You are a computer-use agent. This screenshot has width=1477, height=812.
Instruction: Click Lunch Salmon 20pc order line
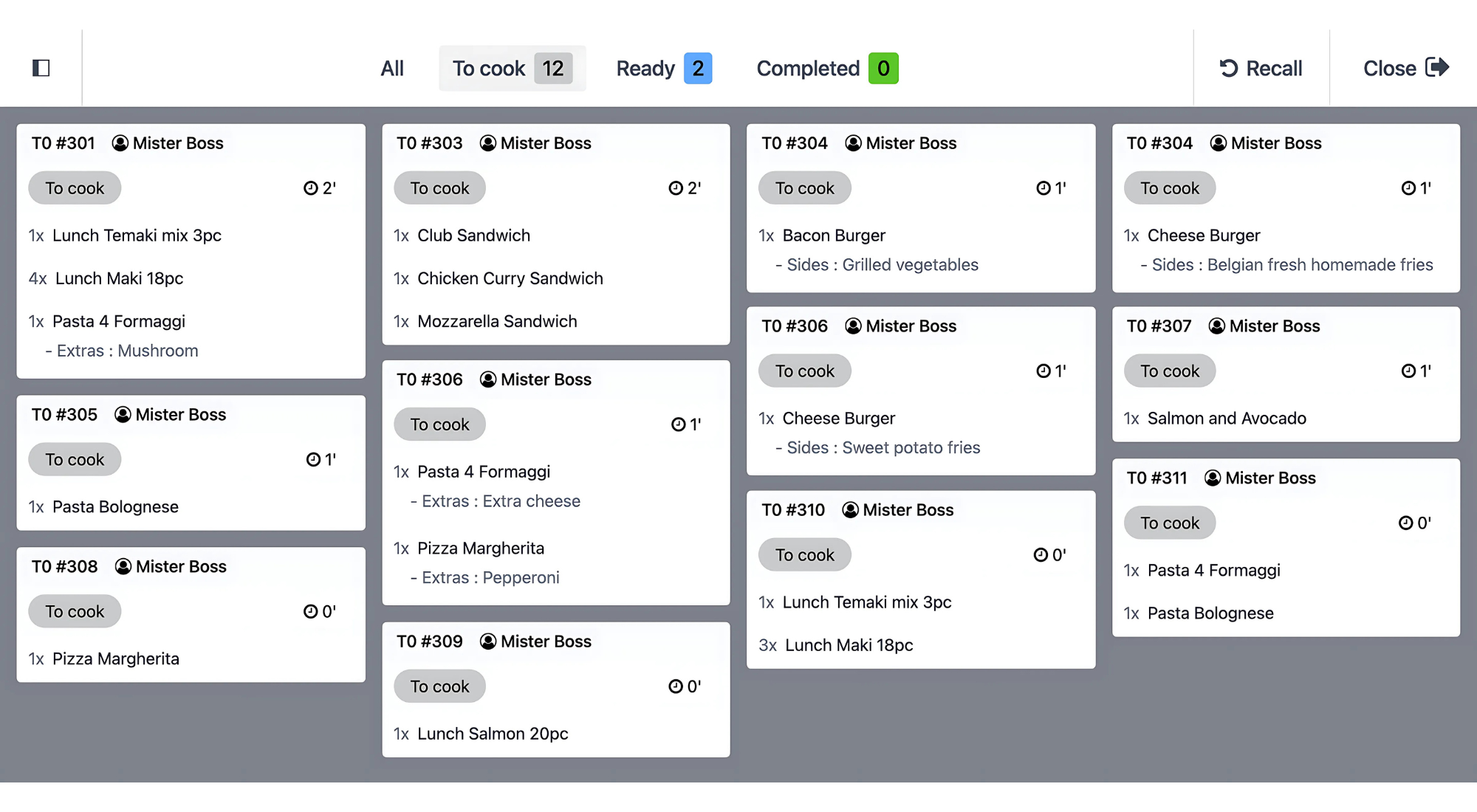(x=493, y=734)
